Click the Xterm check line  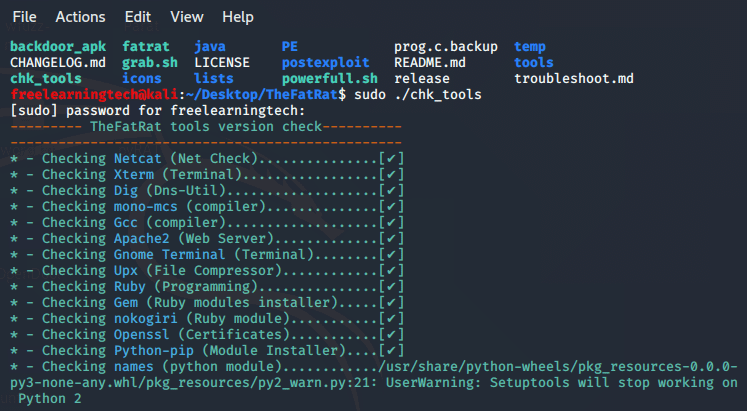207,174
